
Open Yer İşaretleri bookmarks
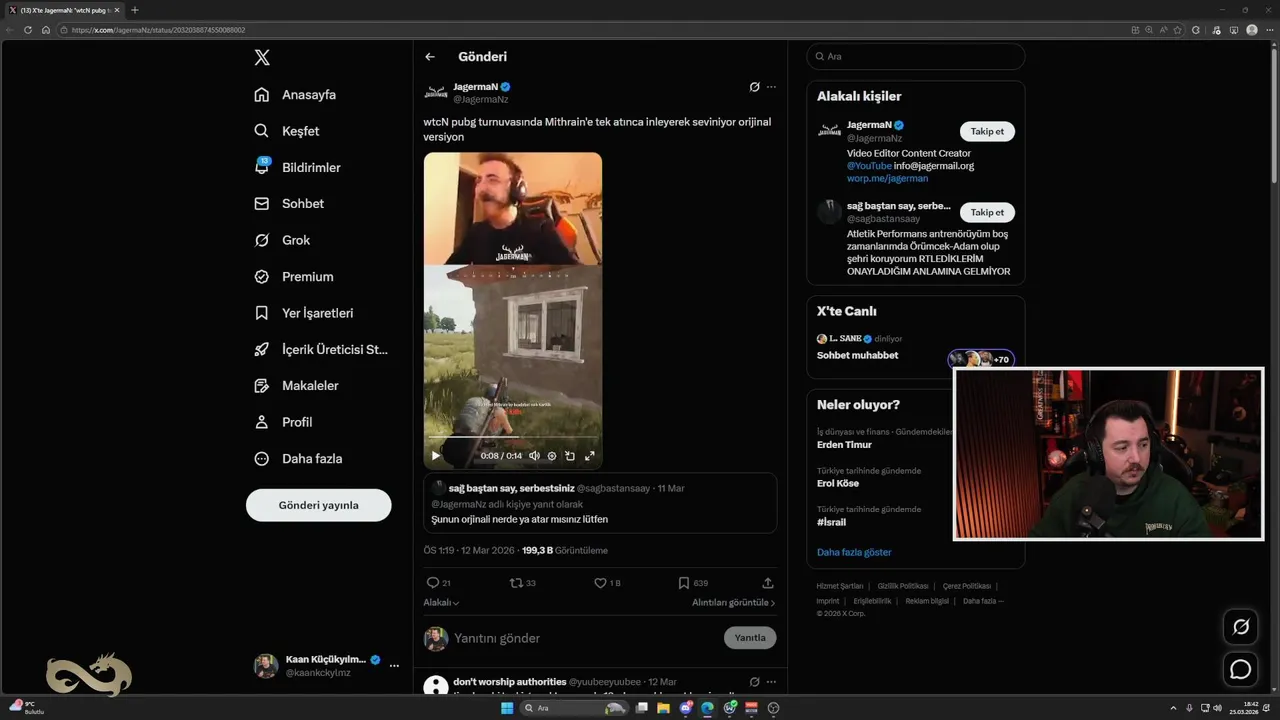tap(304, 313)
